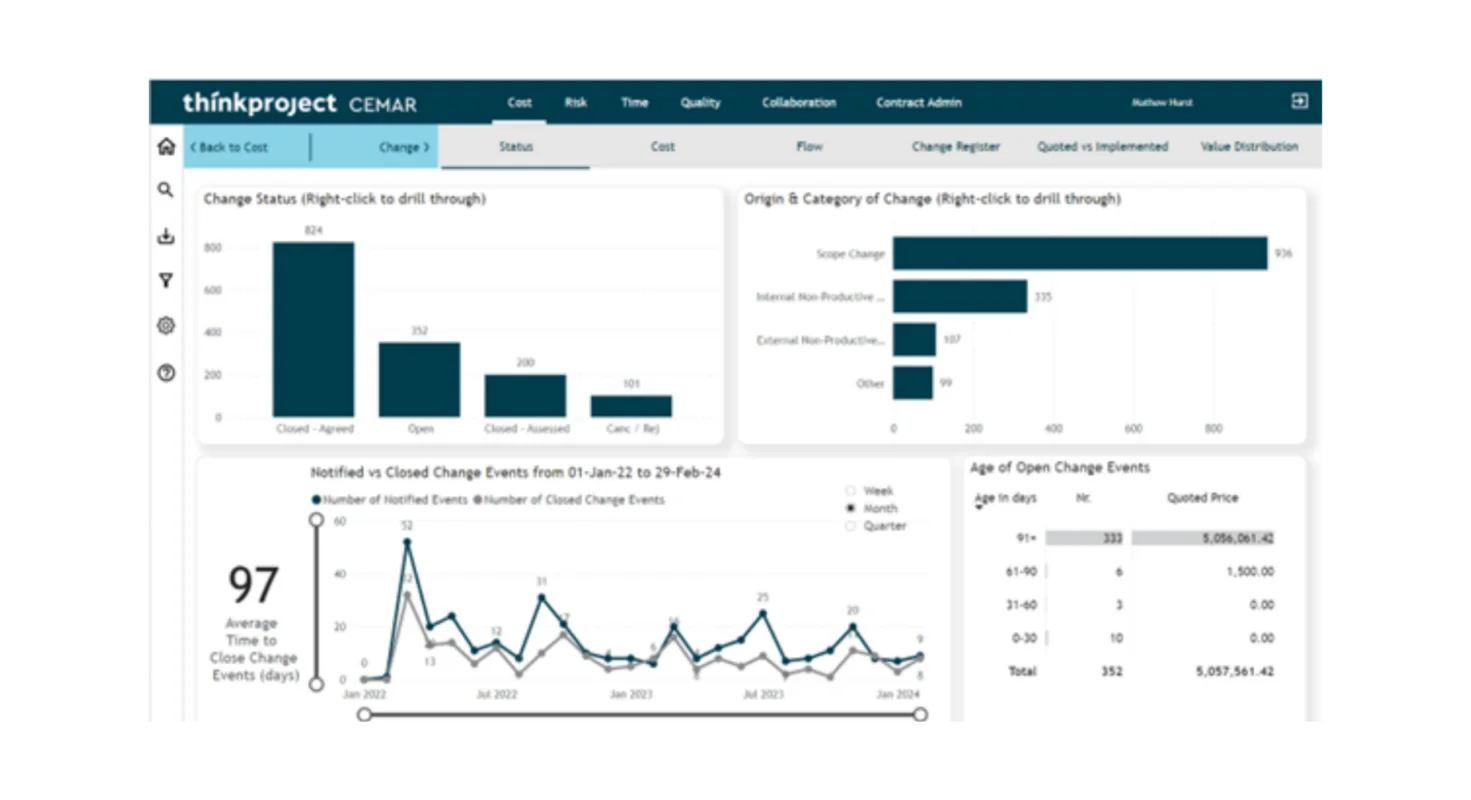Image resolution: width=1471 pixels, height=800 pixels.
Task: Keep Month radio button selected
Action: tap(850, 508)
